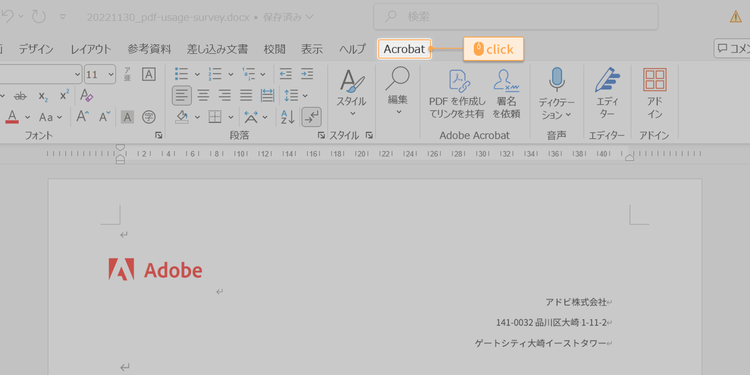This screenshot has width=750, height=375.
Task: Click the distributed alignment icon
Action: click(x=267, y=96)
